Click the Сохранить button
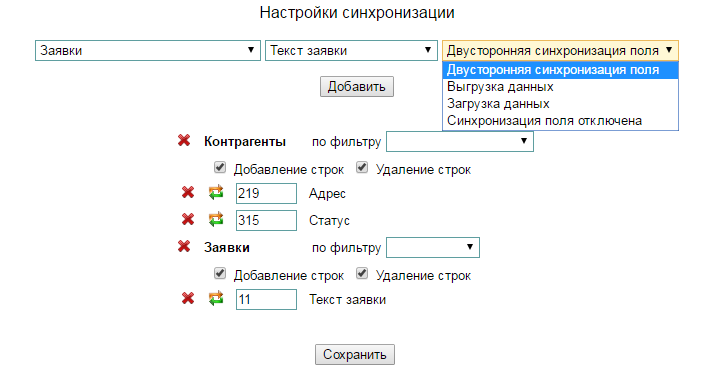This screenshot has width=706, height=370. (x=355, y=355)
